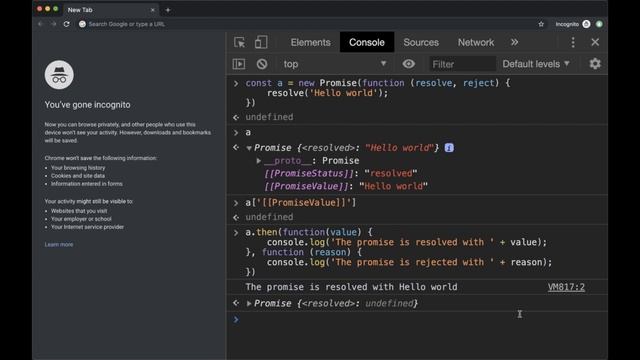Switch to the Console tab
640x360 pixels.
pos(367,42)
